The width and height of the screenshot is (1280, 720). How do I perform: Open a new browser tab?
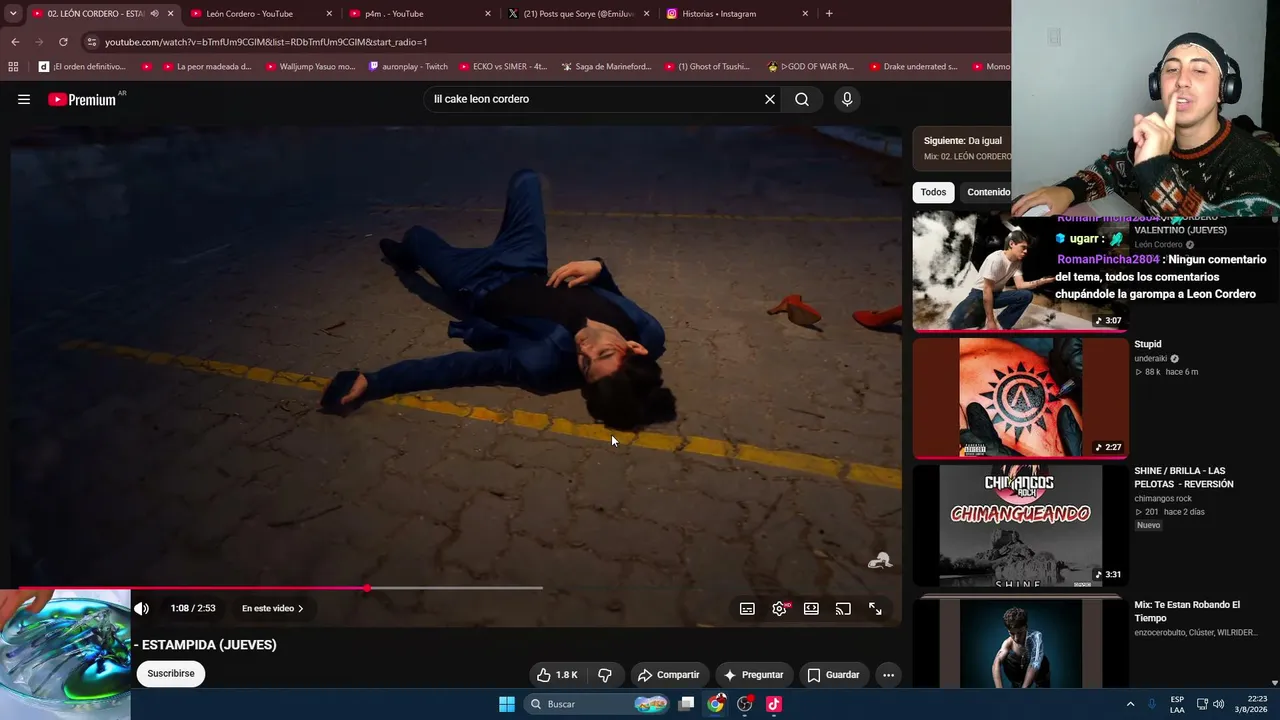[x=829, y=14]
